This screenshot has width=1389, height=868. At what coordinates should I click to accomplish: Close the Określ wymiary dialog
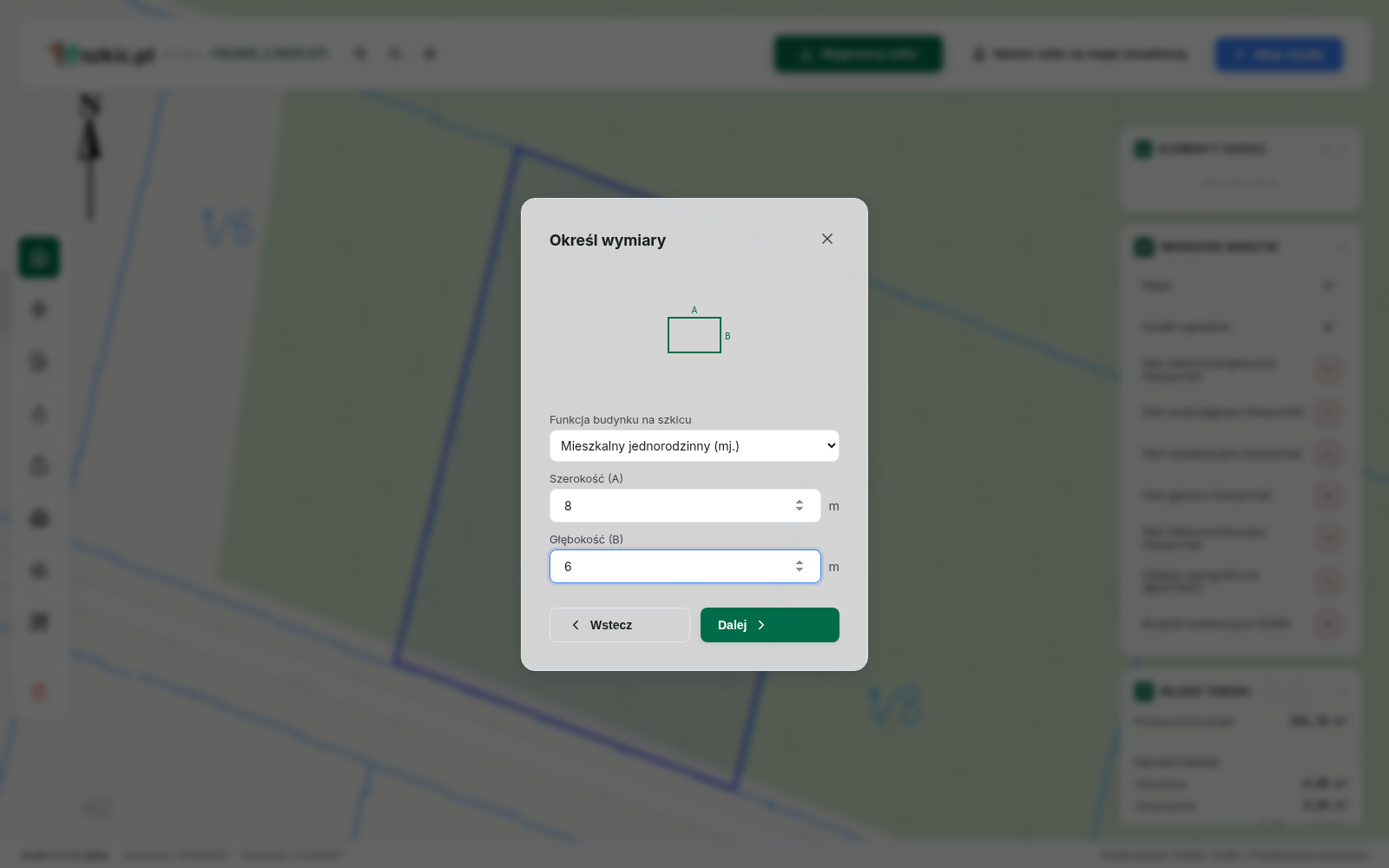point(827,239)
